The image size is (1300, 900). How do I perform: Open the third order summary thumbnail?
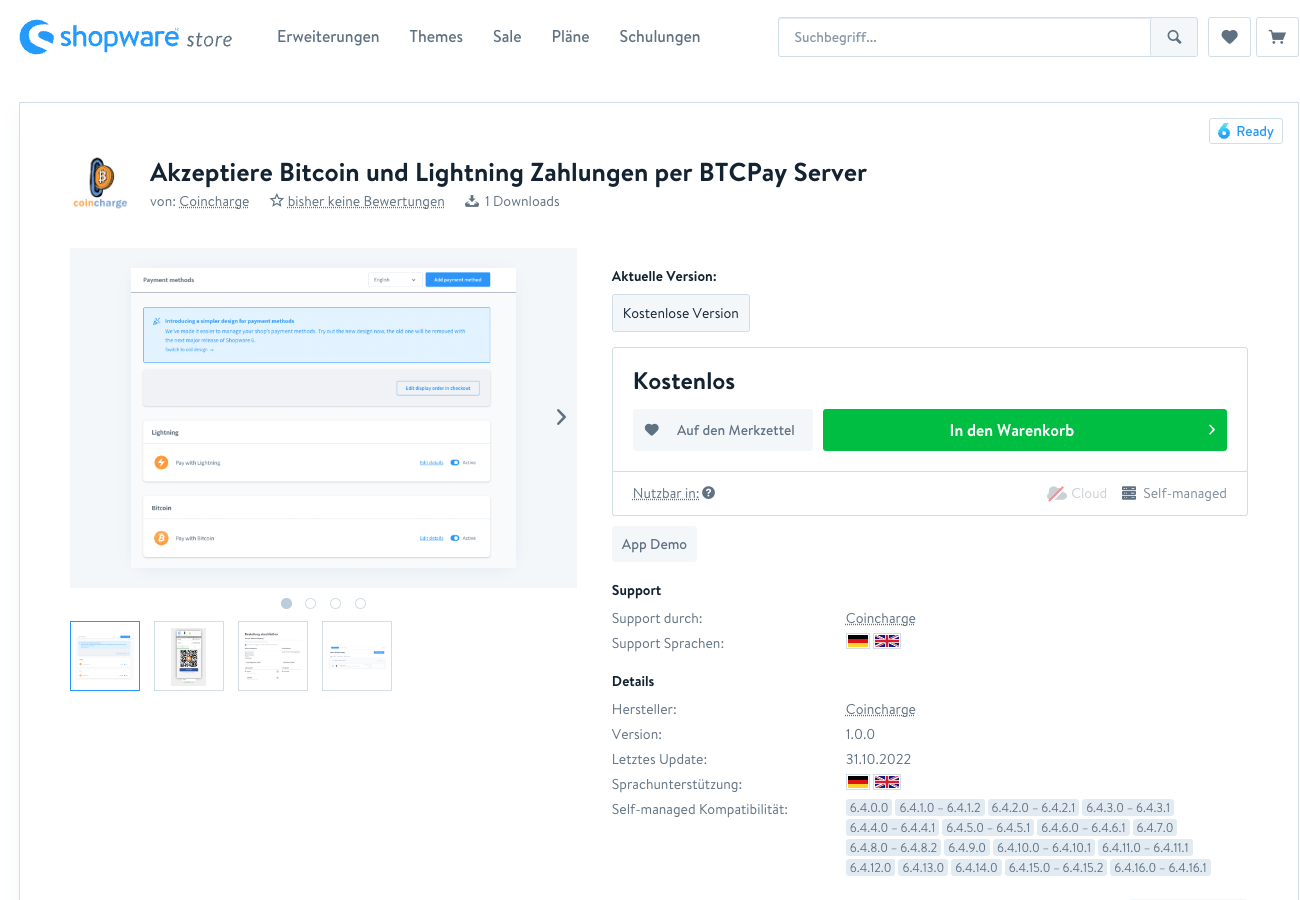tap(273, 656)
